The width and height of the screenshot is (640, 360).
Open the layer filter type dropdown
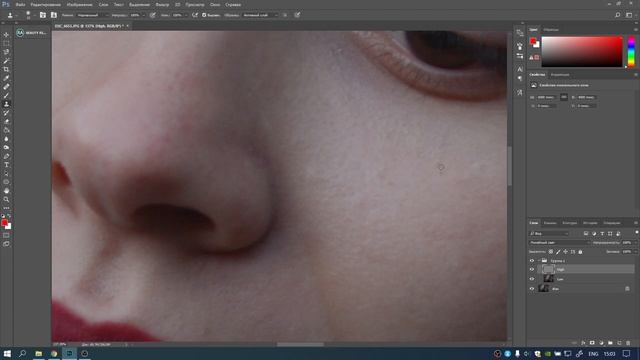coord(549,233)
